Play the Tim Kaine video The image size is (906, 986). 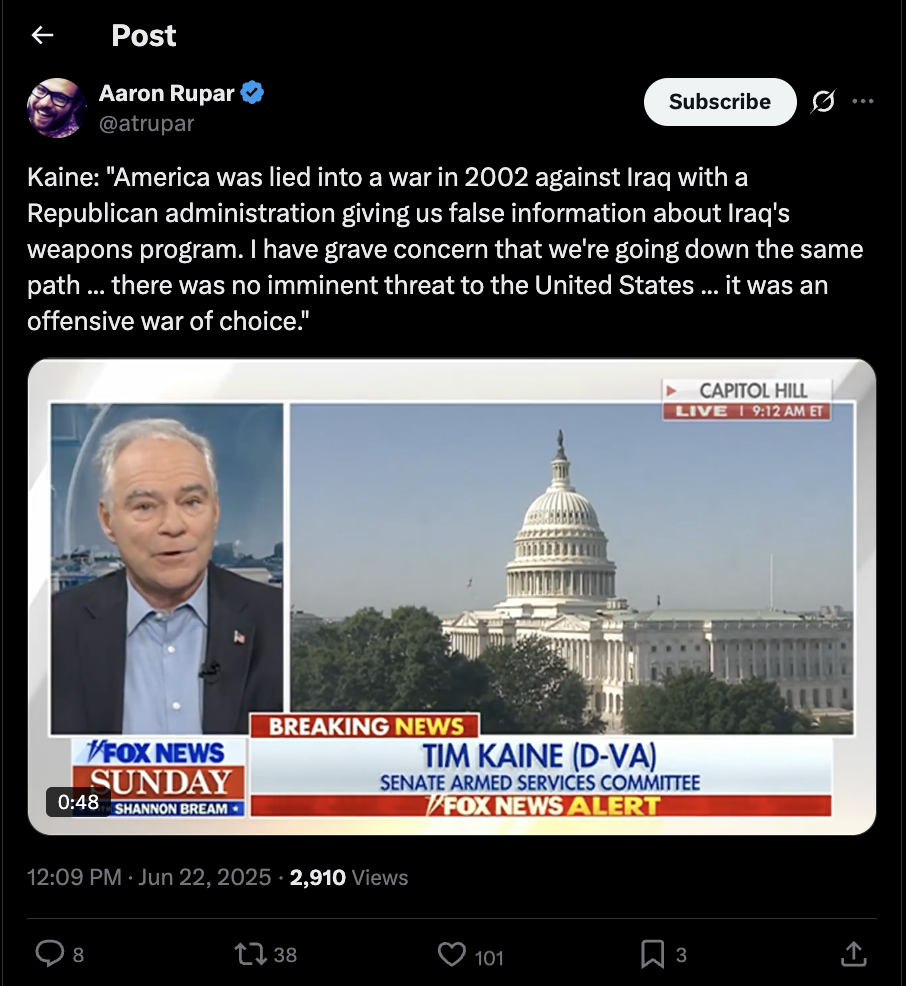coord(451,597)
